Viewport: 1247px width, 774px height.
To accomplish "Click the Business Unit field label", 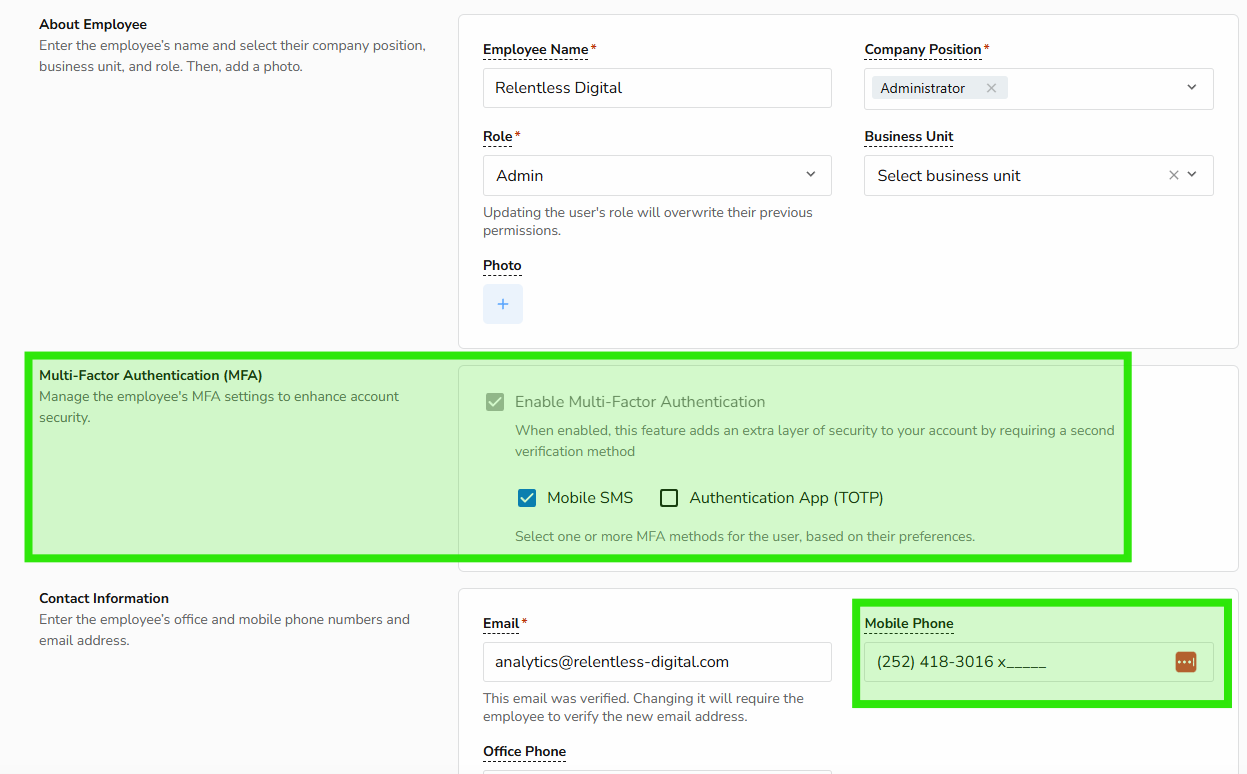I will tap(909, 136).
